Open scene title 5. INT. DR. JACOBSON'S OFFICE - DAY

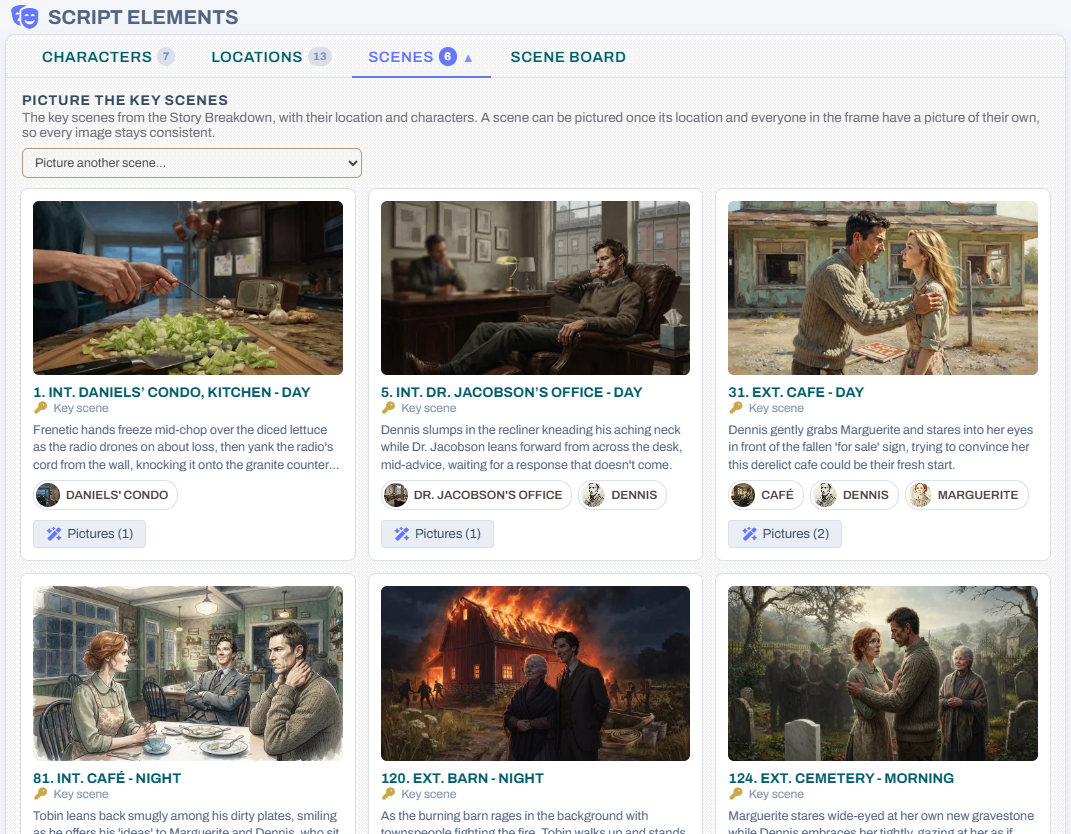coord(511,392)
